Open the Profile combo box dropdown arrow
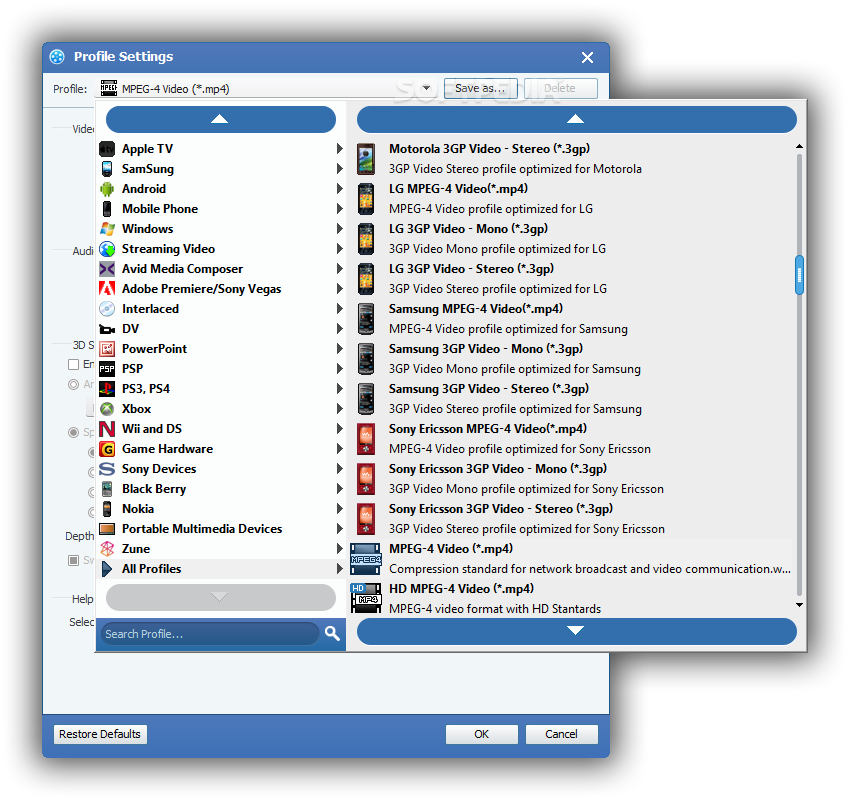Viewport: 850px width, 800px height. tap(426, 88)
